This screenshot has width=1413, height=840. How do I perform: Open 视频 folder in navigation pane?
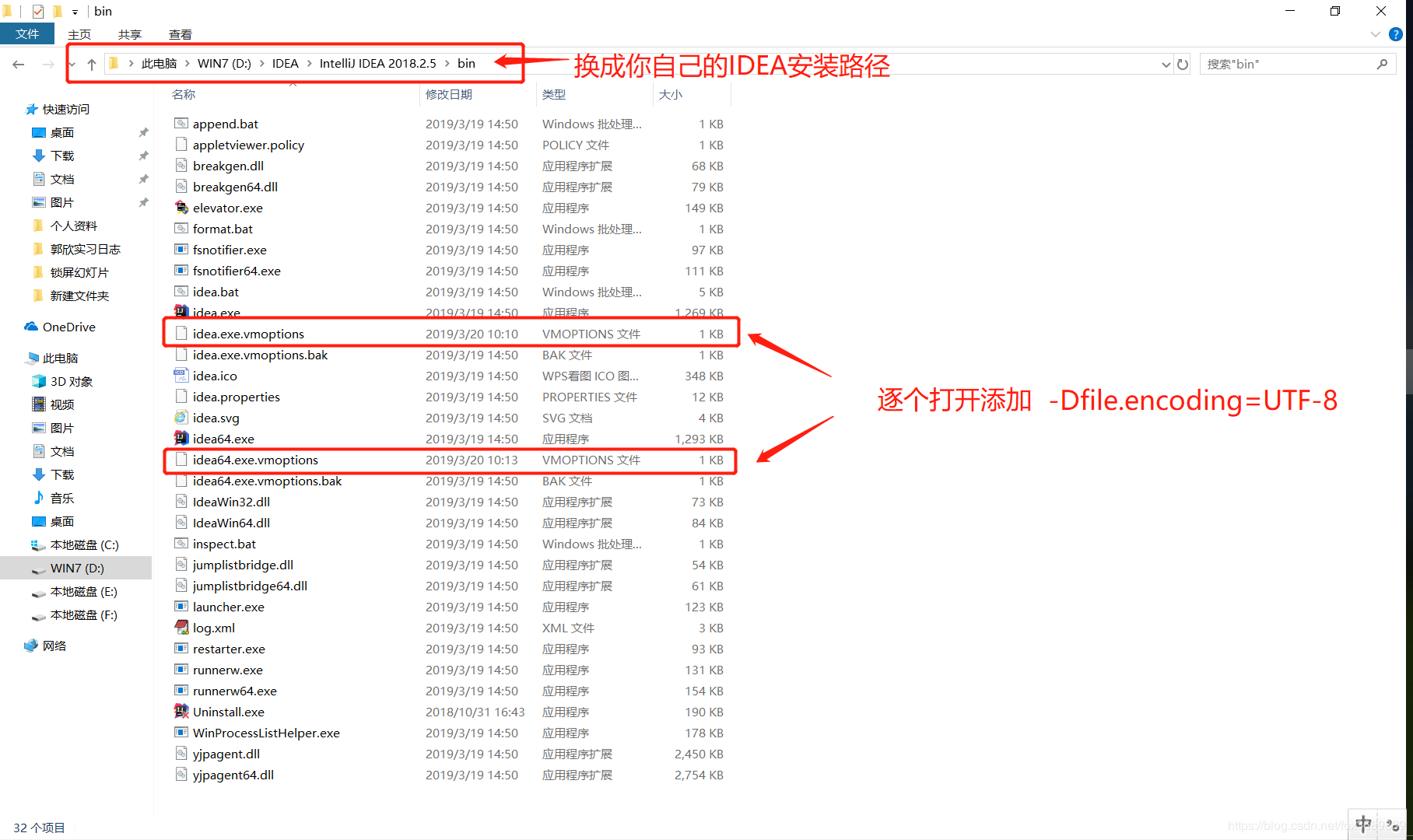click(x=61, y=404)
